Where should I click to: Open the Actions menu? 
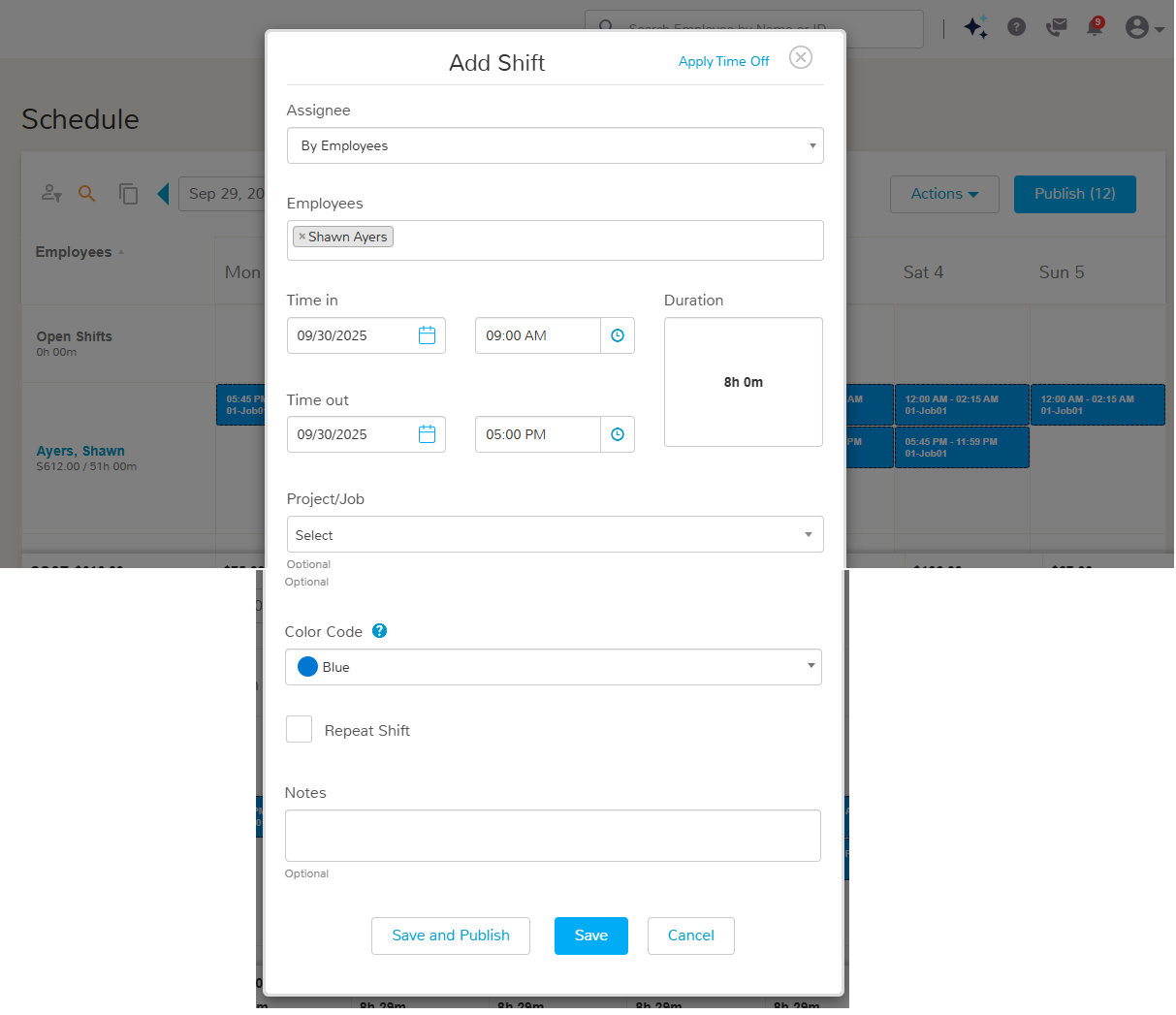[x=943, y=194]
